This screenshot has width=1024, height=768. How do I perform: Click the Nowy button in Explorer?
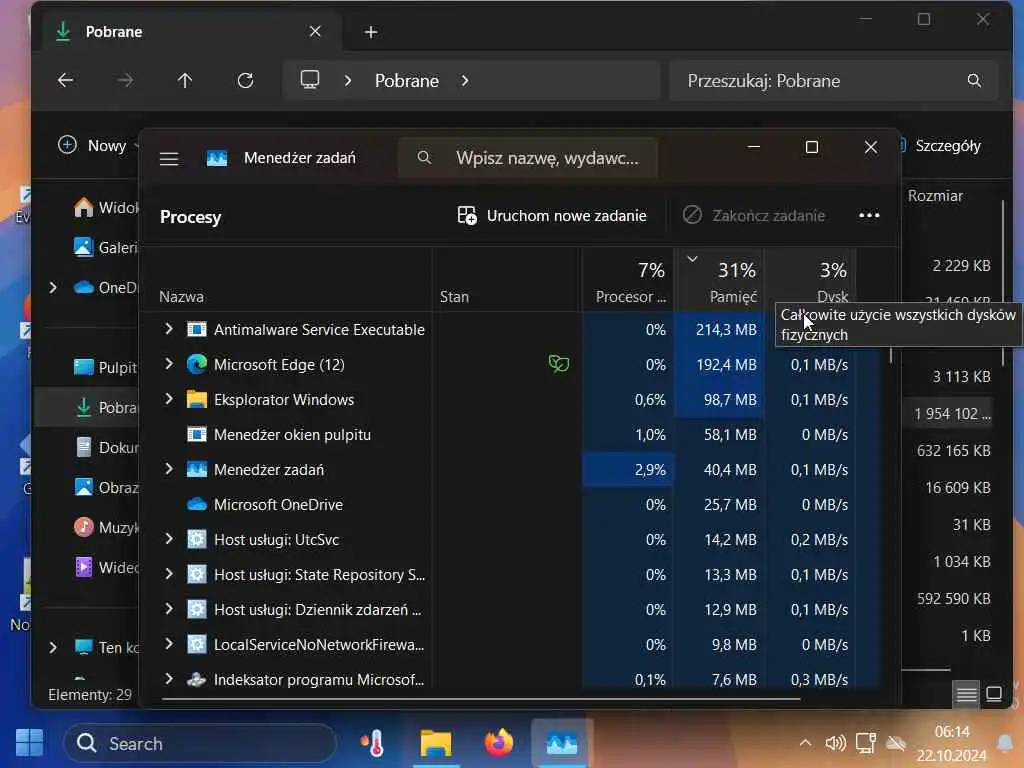click(x=98, y=146)
